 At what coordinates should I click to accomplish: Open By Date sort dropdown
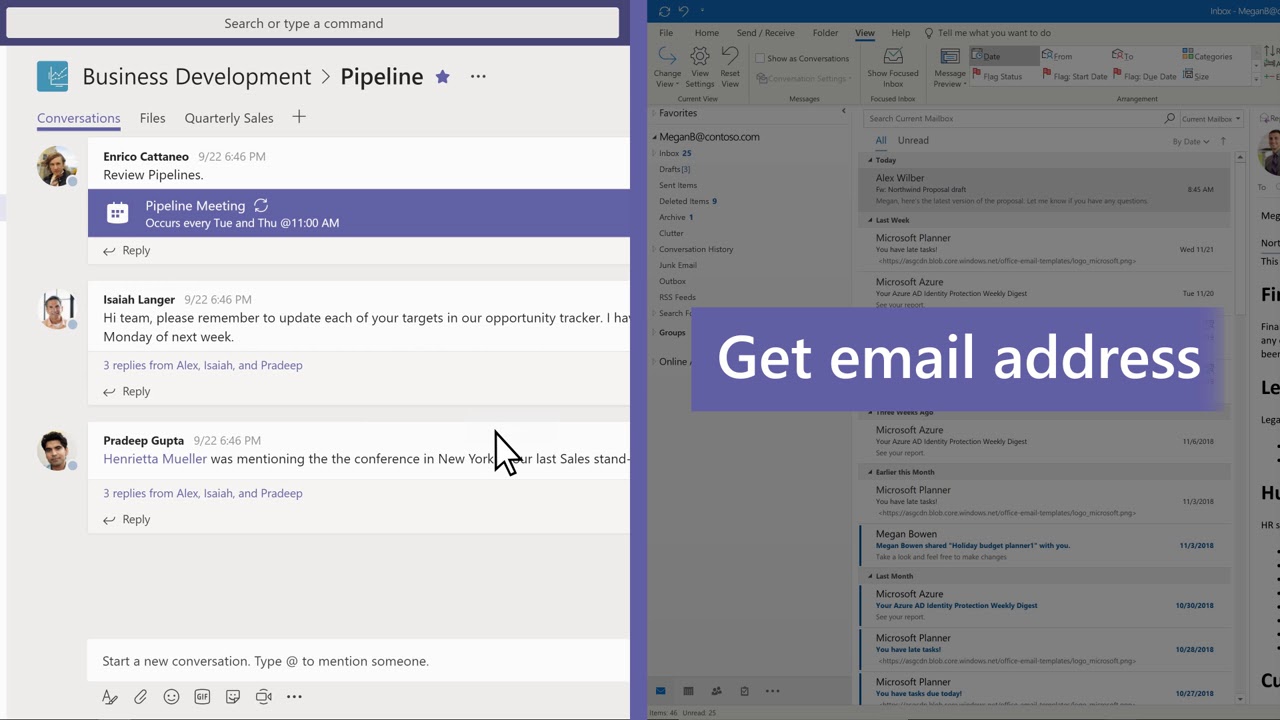1191,141
